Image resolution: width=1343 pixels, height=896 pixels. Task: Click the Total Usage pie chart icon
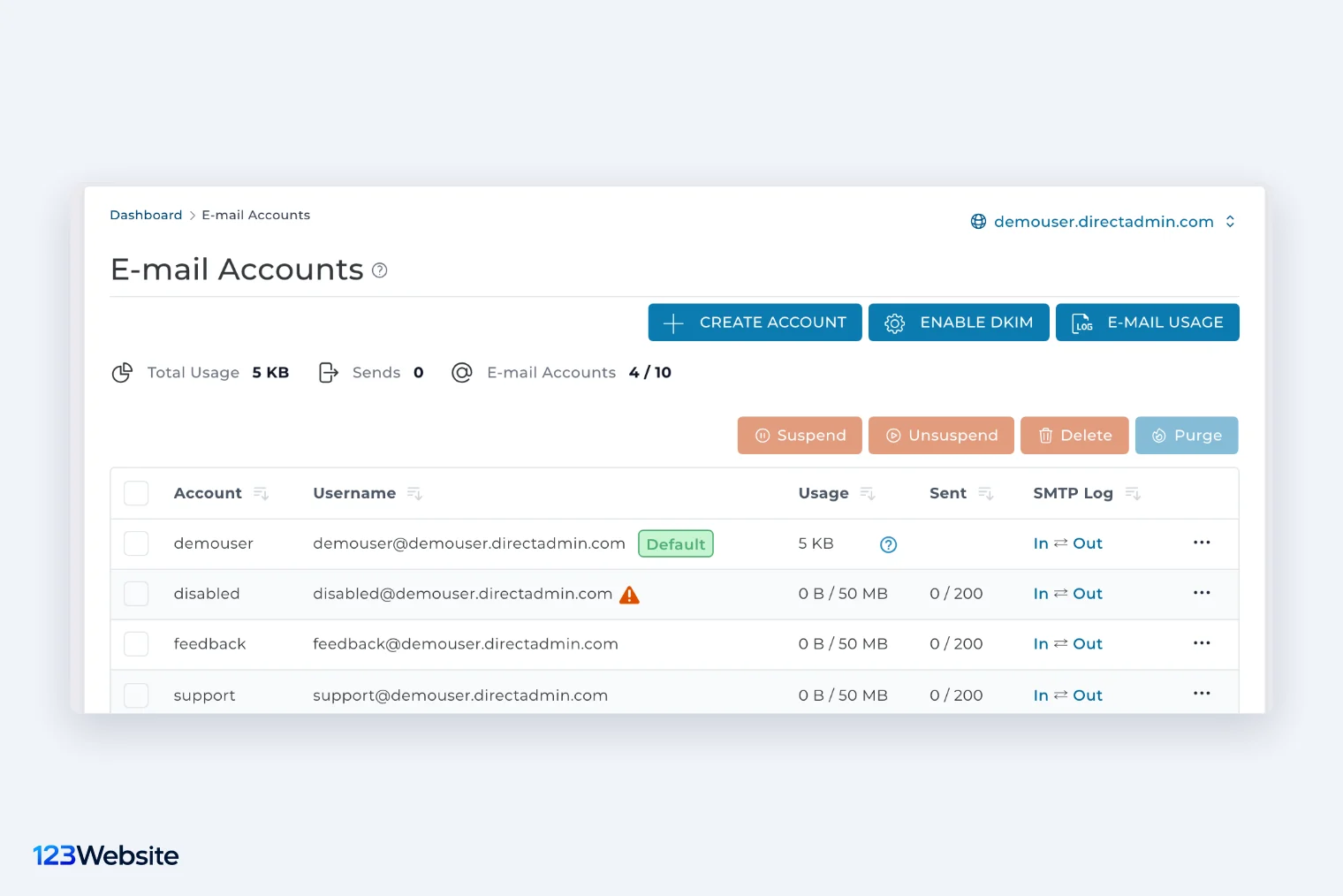coord(122,373)
